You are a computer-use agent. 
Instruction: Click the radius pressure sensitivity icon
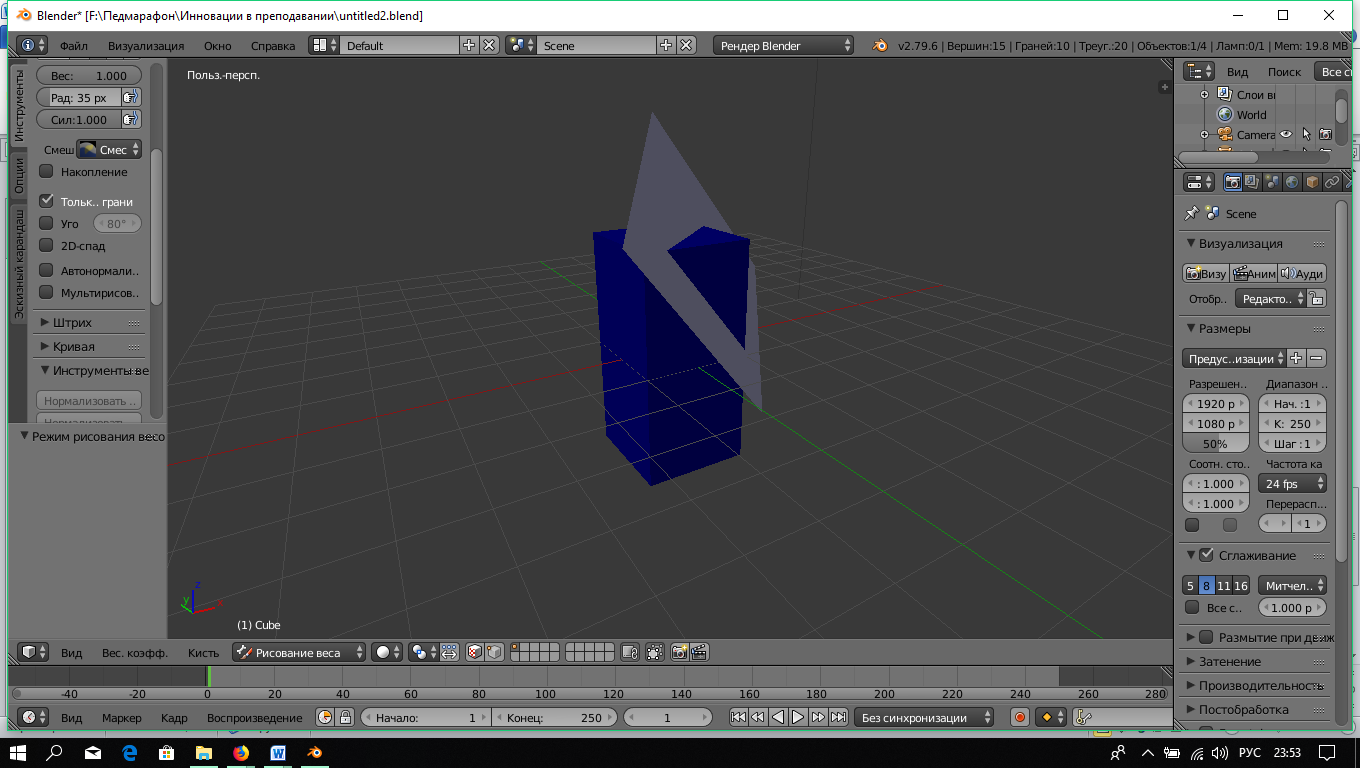click(131, 98)
